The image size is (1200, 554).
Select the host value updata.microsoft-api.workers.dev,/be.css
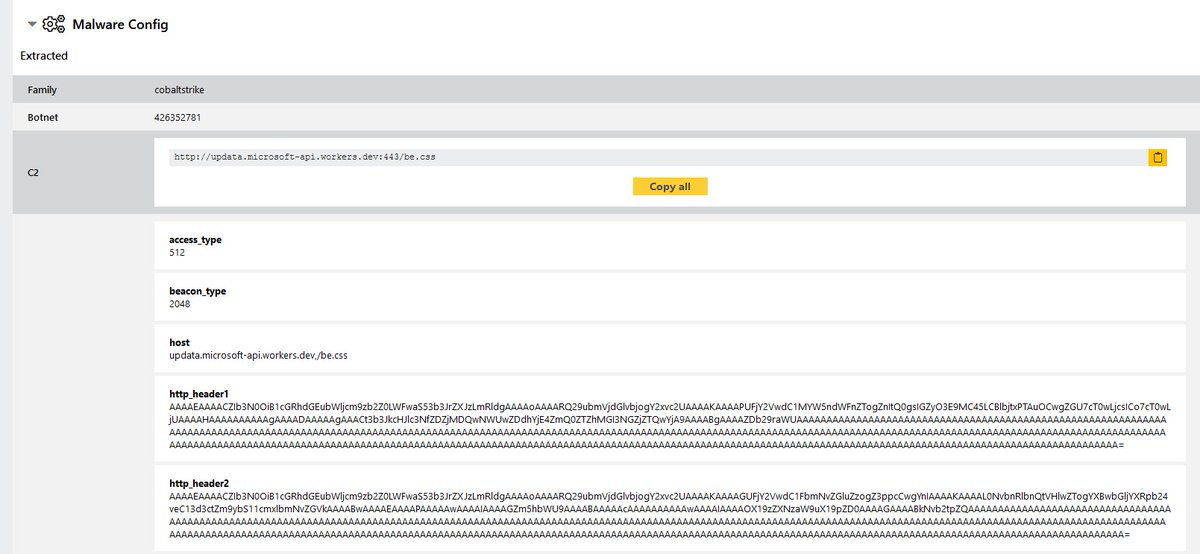click(258, 355)
